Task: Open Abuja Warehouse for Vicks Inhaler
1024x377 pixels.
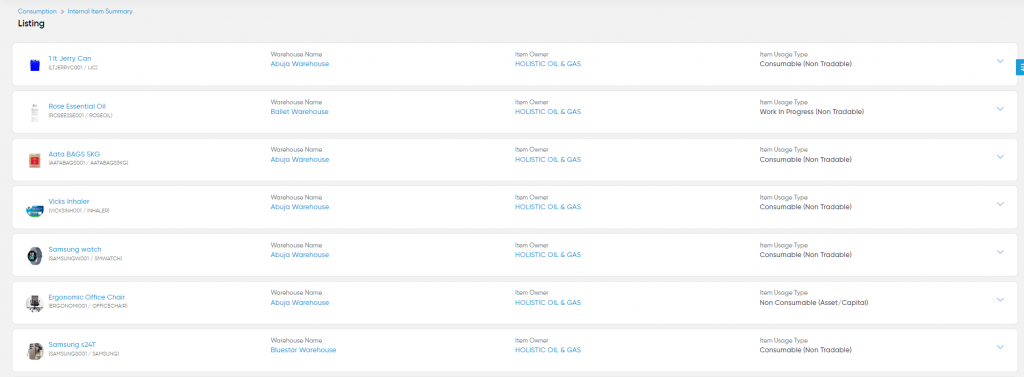Action: coord(300,207)
